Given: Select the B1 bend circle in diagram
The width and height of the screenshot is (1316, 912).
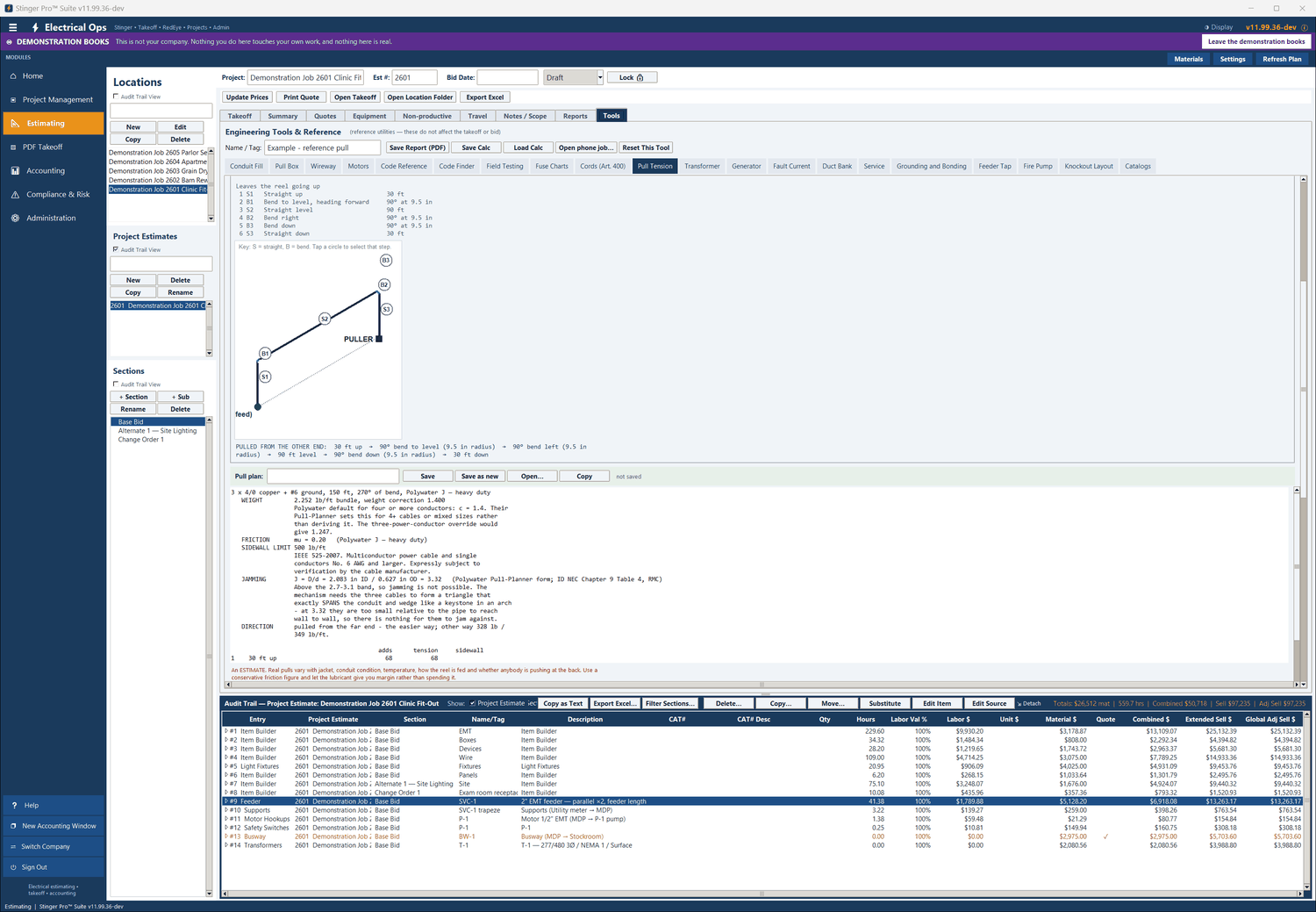Looking at the screenshot, I should pyautogui.click(x=265, y=353).
